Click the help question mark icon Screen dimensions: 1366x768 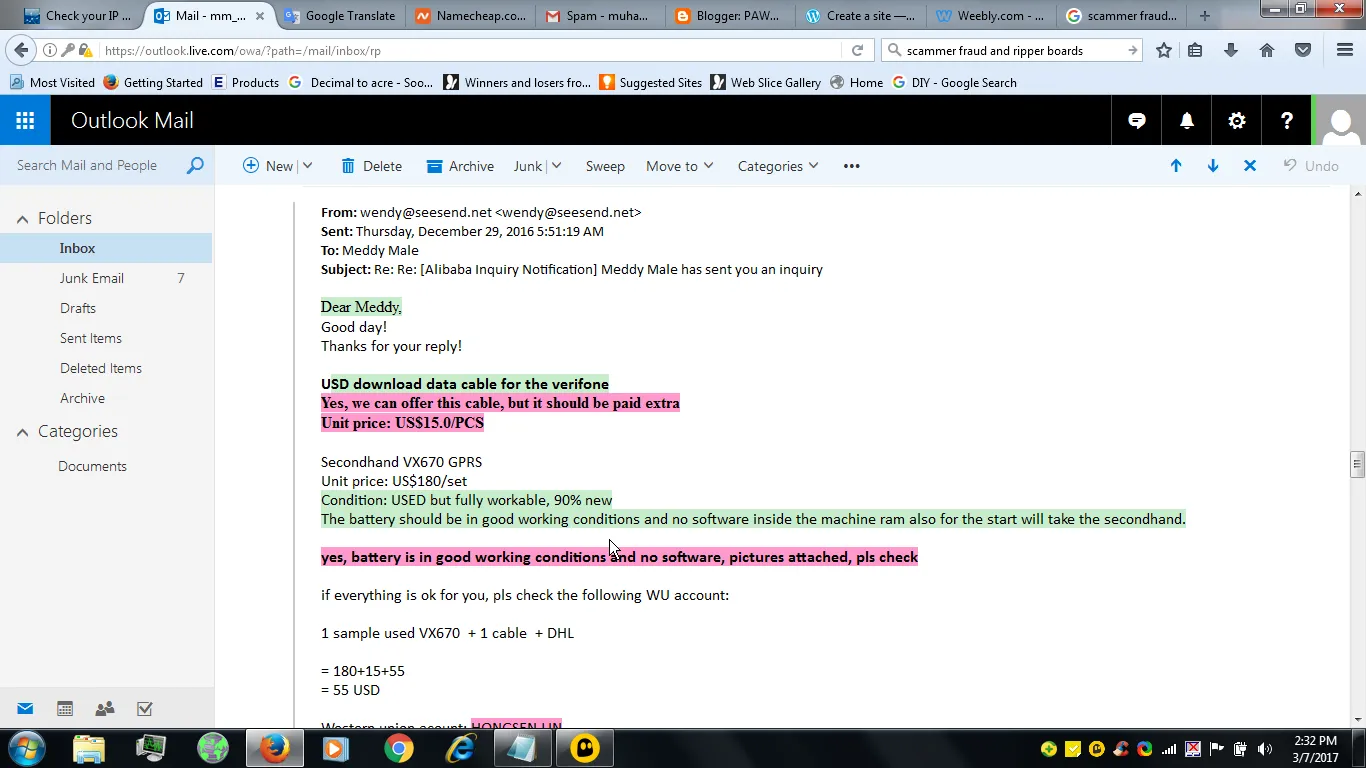click(1287, 121)
